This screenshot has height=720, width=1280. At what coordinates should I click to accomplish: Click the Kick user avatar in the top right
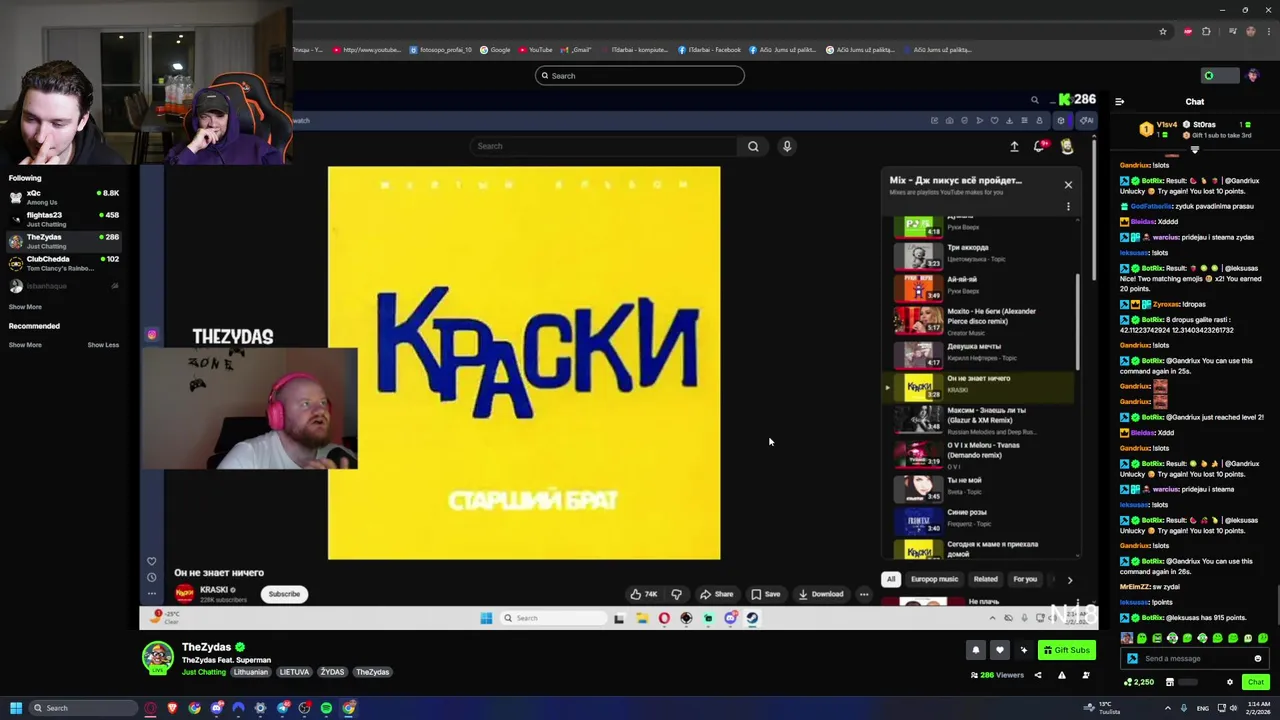(x=1253, y=76)
